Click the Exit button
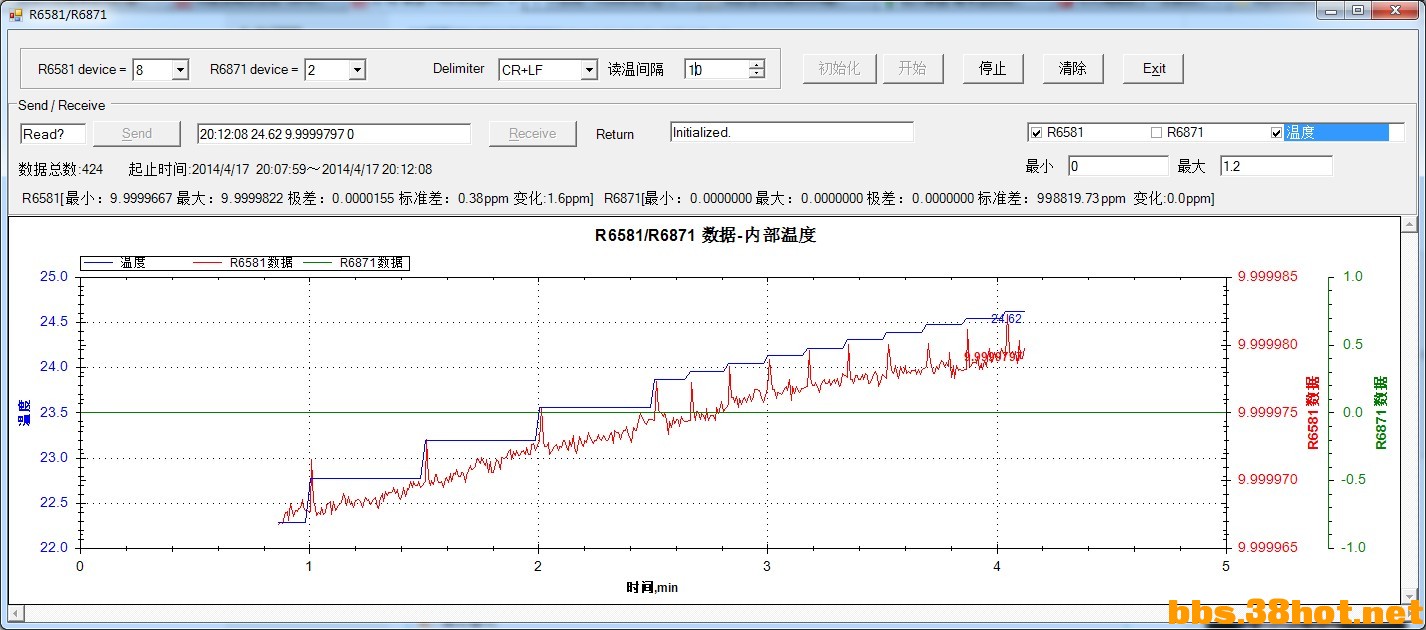Image resolution: width=1426 pixels, height=630 pixels. click(x=1154, y=69)
